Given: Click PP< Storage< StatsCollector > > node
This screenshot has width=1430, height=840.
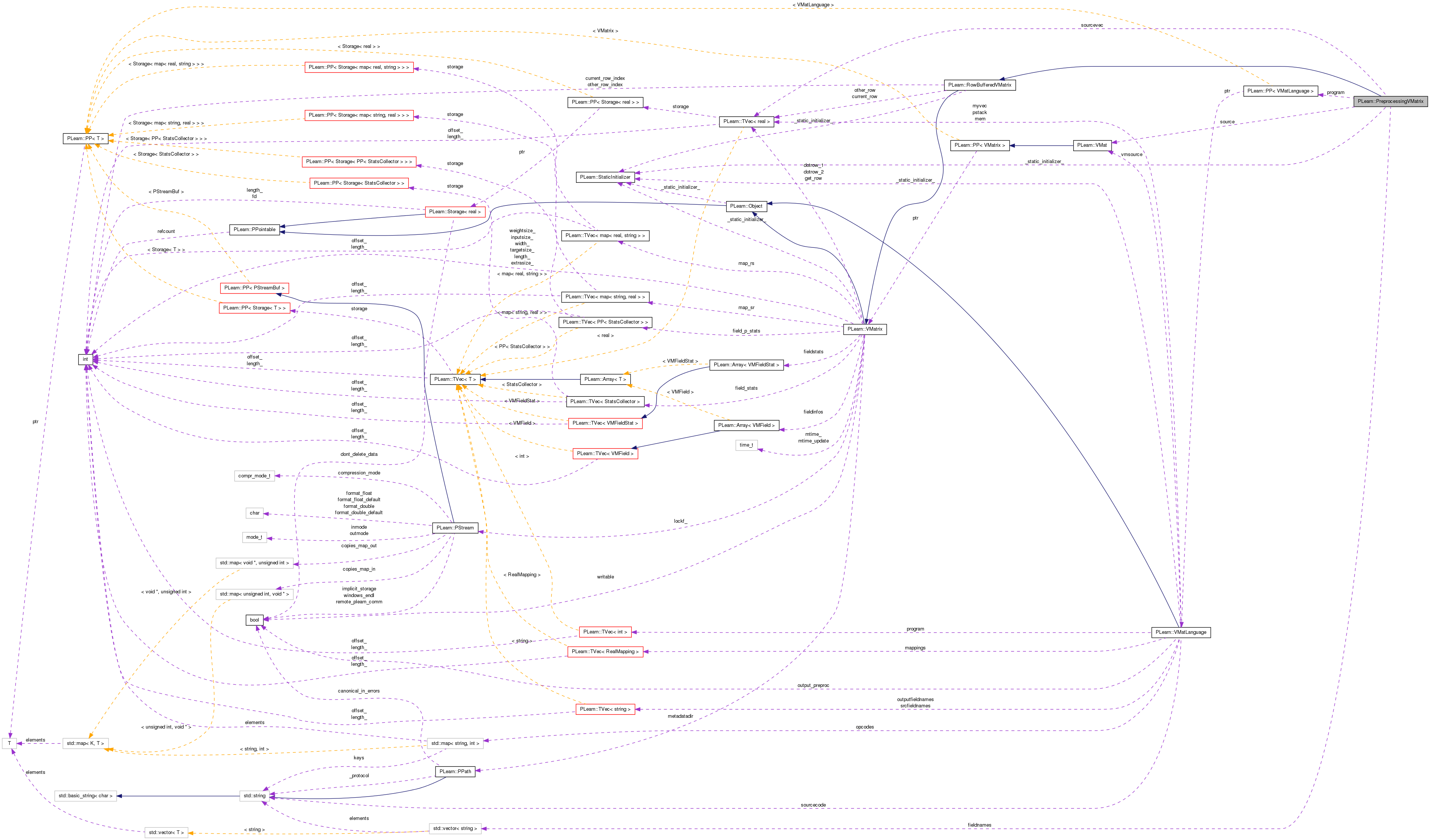Looking at the screenshot, I should pos(359,184).
